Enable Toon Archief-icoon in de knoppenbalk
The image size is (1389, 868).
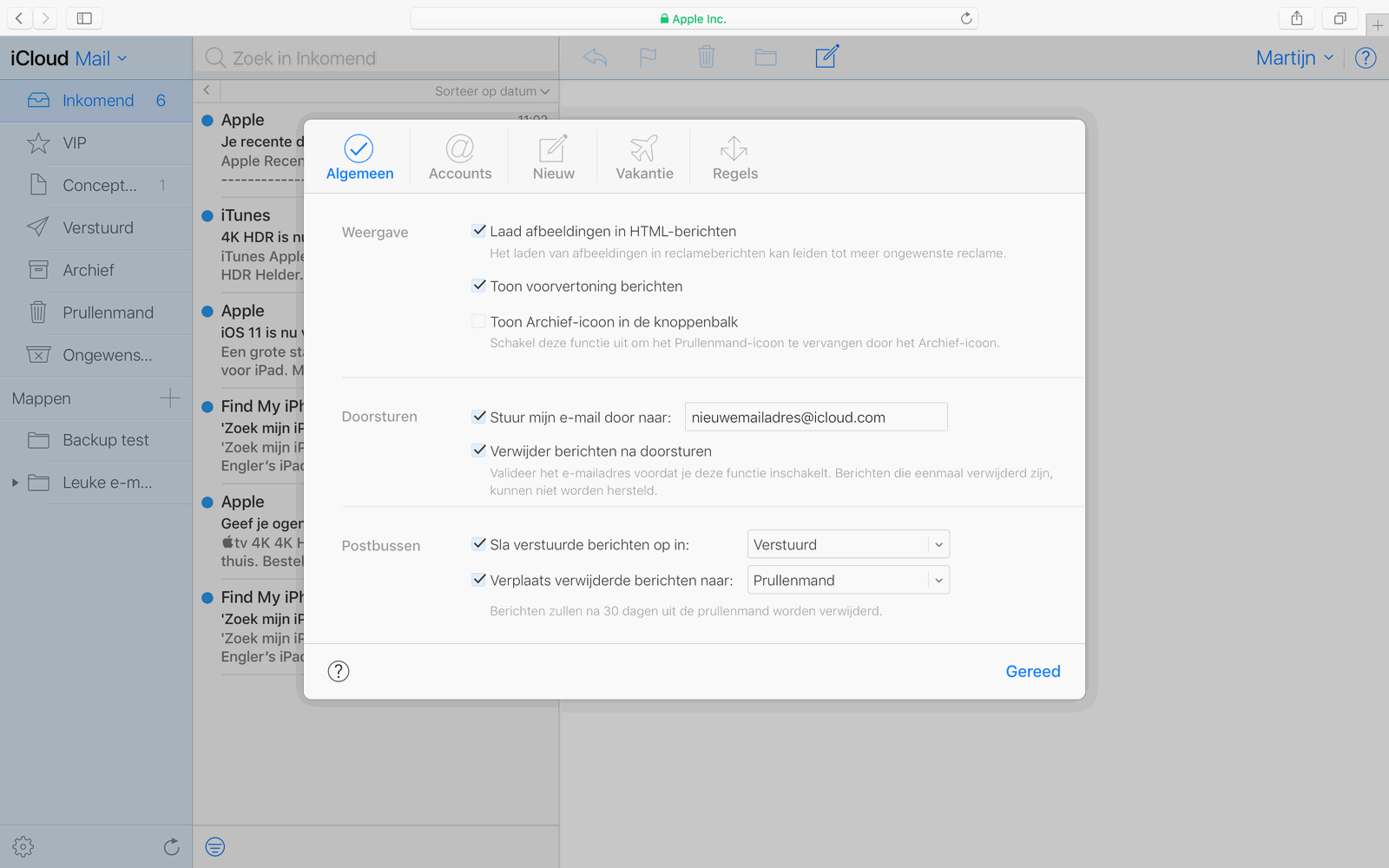point(478,321)
